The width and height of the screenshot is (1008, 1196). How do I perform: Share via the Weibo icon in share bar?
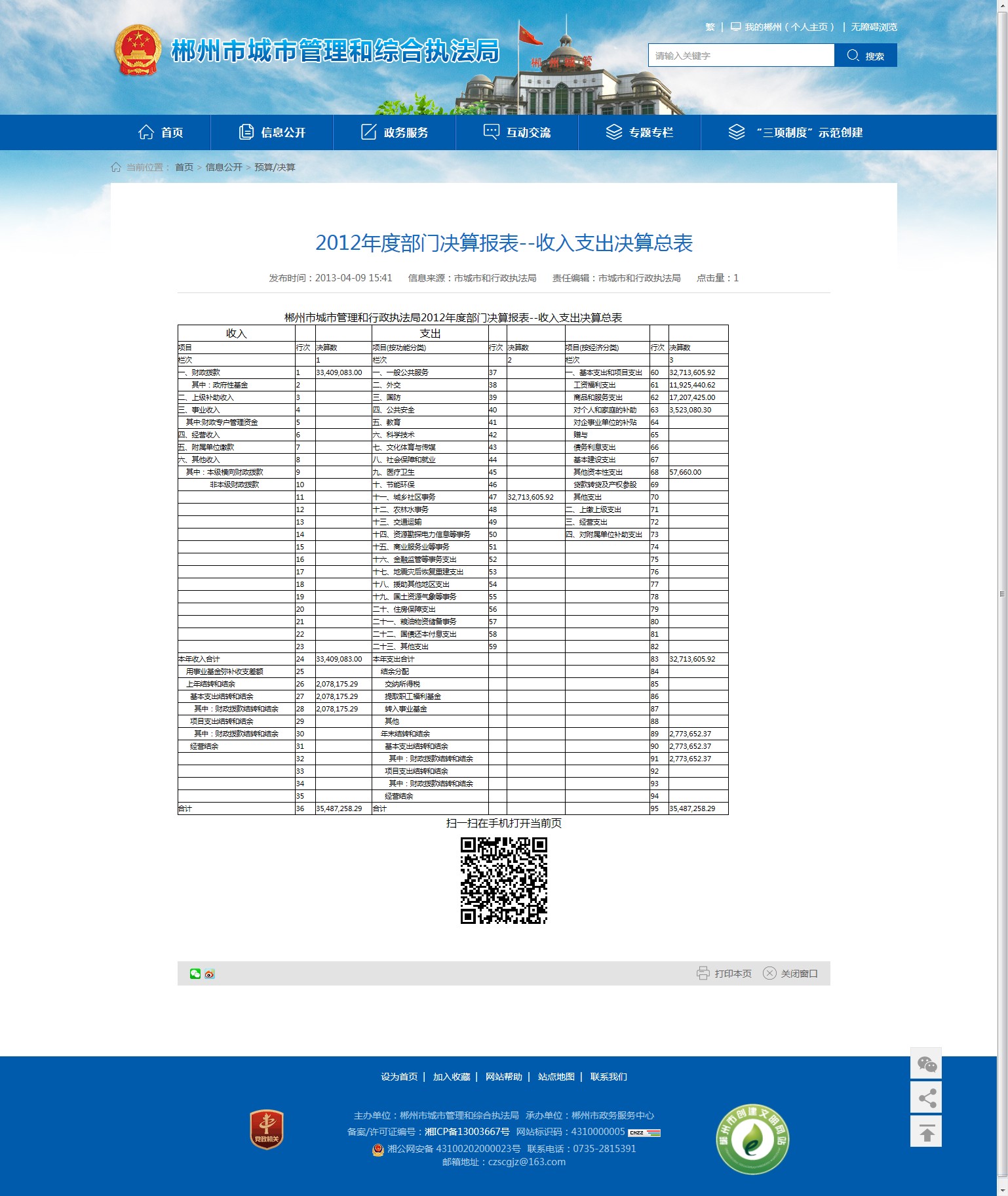(210, 974)
